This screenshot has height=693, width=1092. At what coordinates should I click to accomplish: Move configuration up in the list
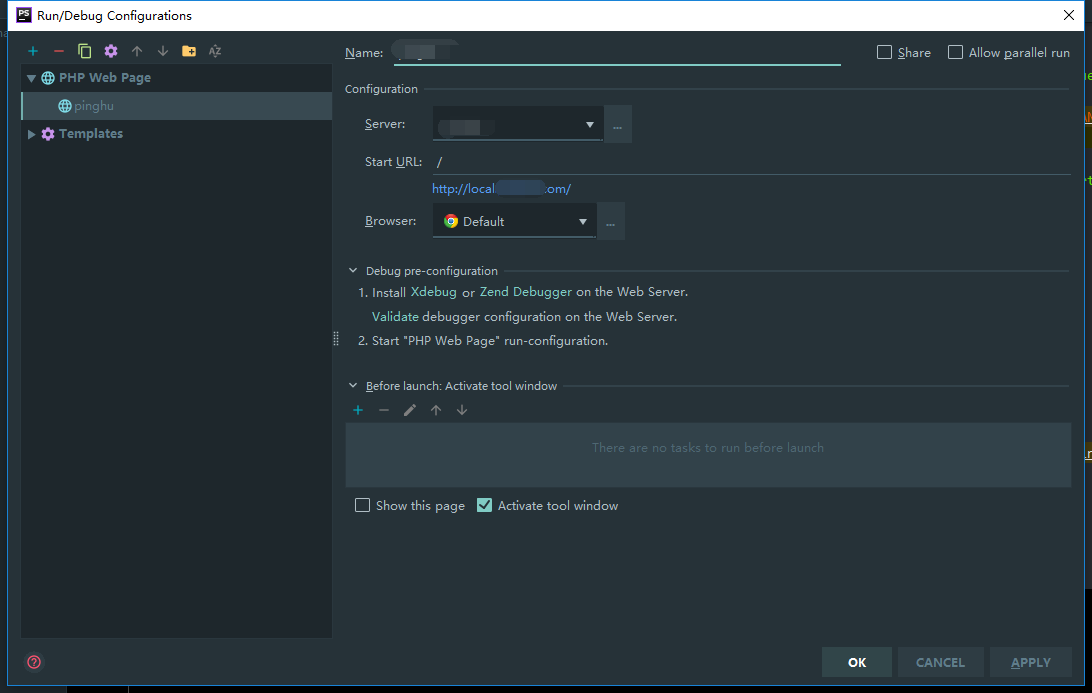[136, 51]
